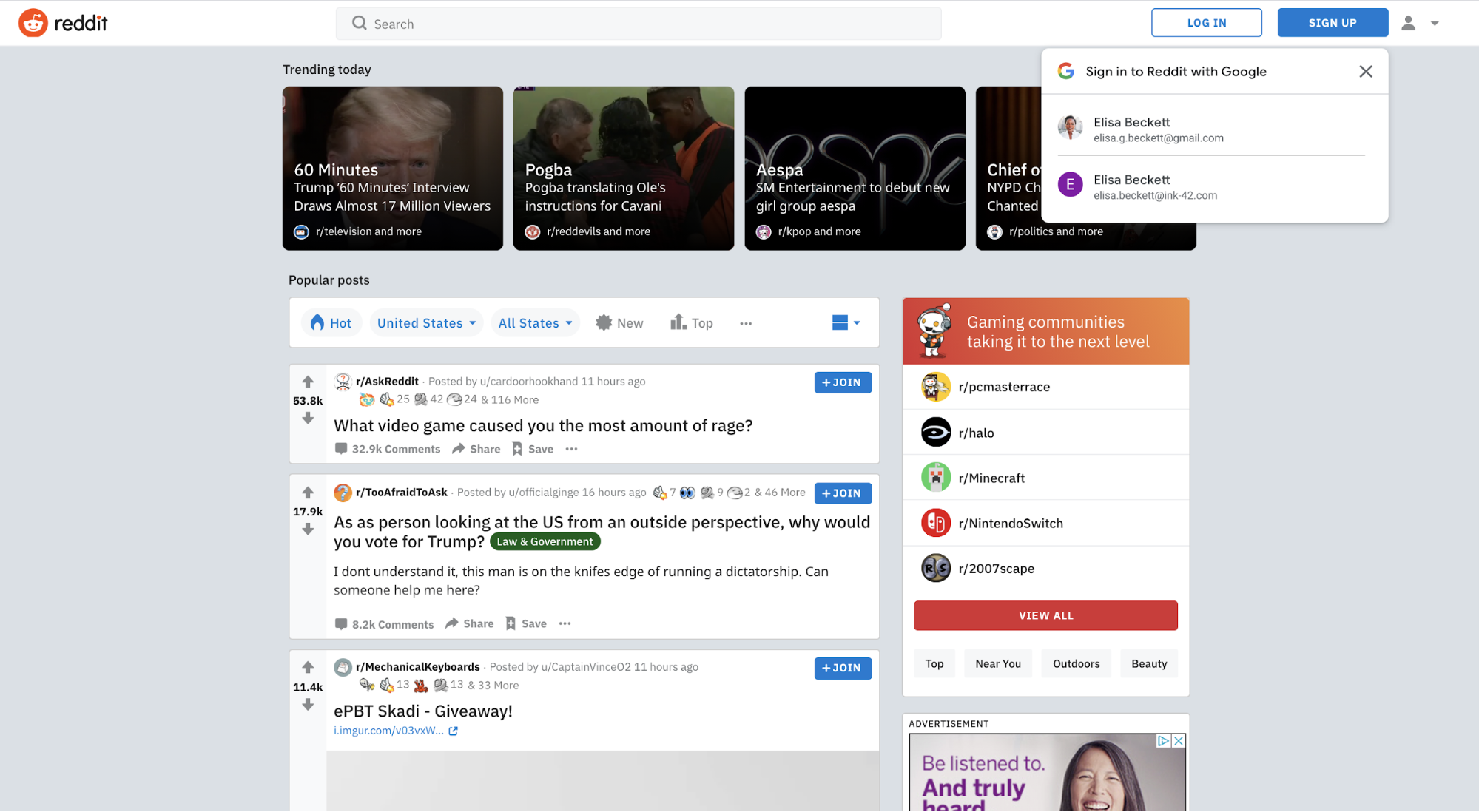Click the Aespa trending thumbnail
Viewport: 1479px width, 812px height.
[854, 167]
